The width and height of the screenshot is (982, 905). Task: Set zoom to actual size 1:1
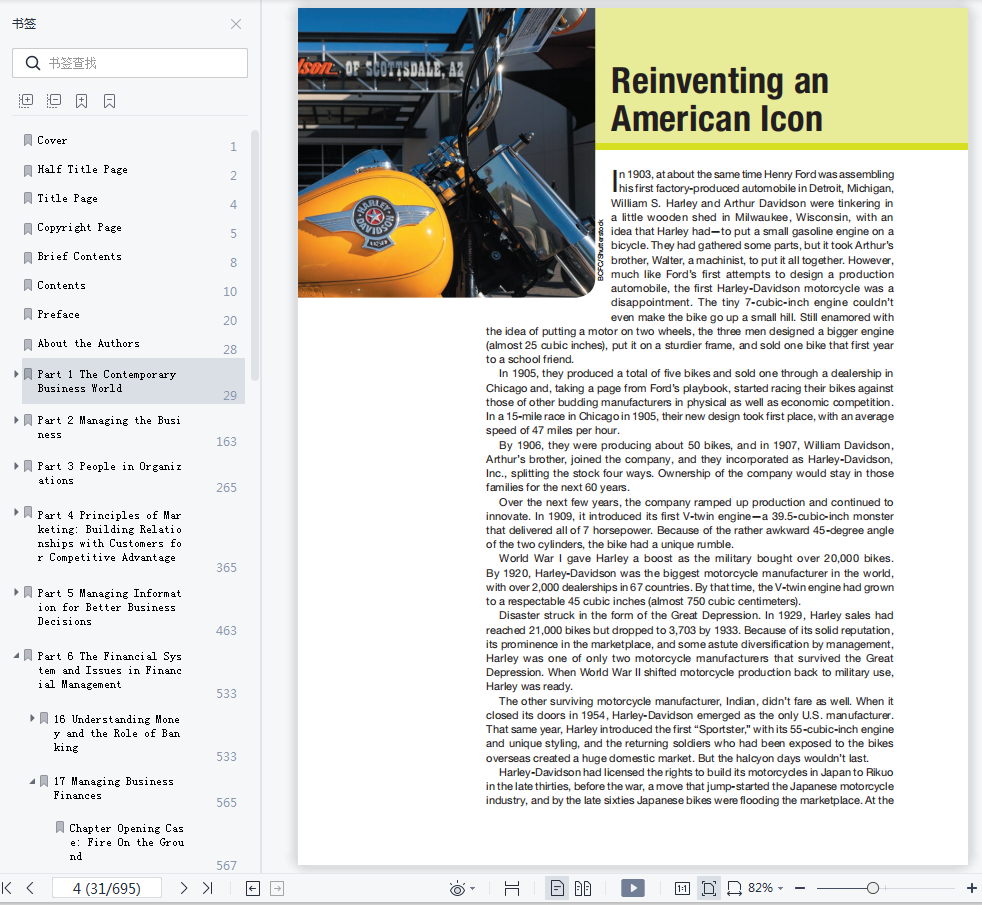tap(682, 888)
